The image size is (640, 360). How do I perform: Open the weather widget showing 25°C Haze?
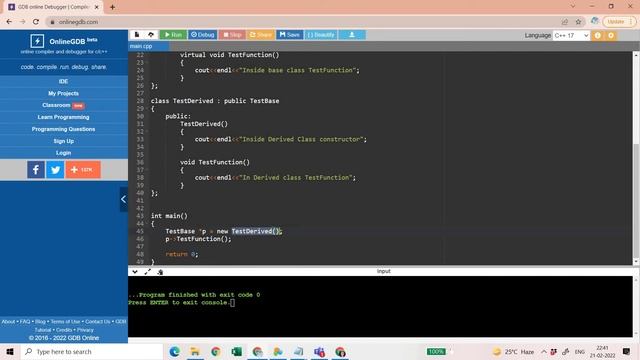[513, 351]
